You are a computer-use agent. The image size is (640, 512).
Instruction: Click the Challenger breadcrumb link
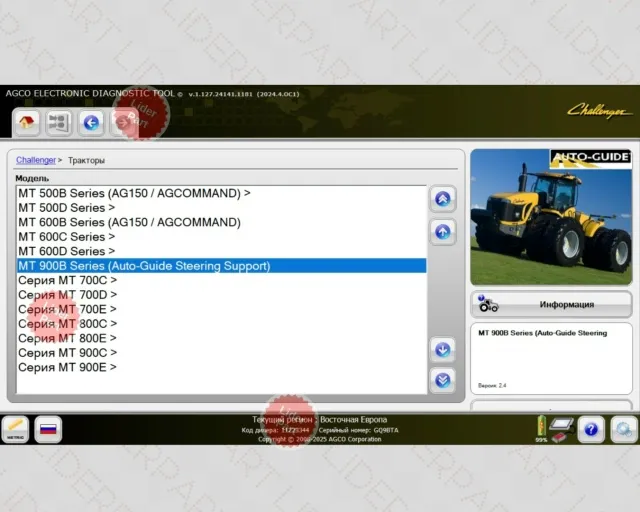36,160
